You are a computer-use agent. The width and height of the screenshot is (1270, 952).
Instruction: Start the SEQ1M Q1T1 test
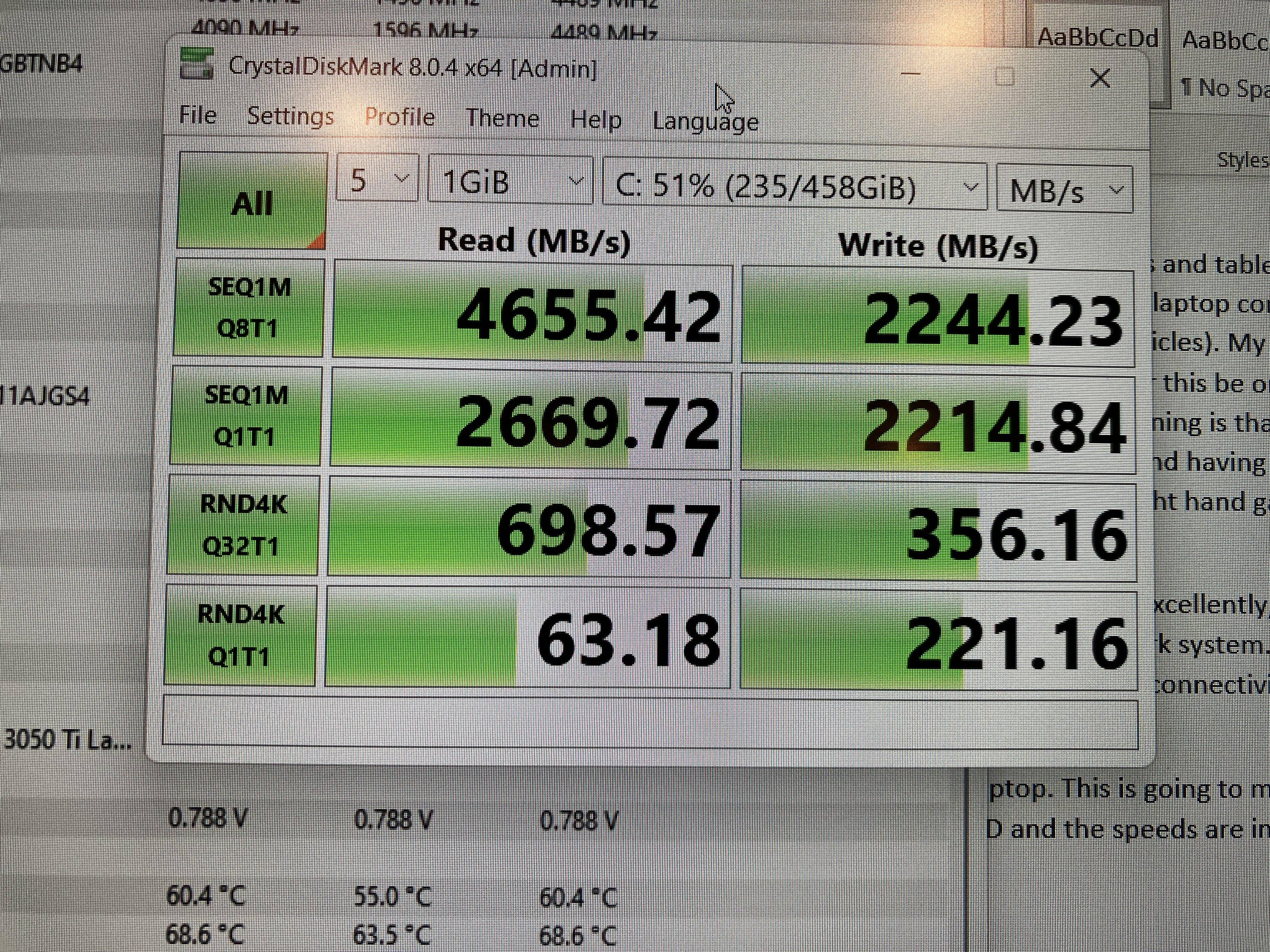click(246, 416)
